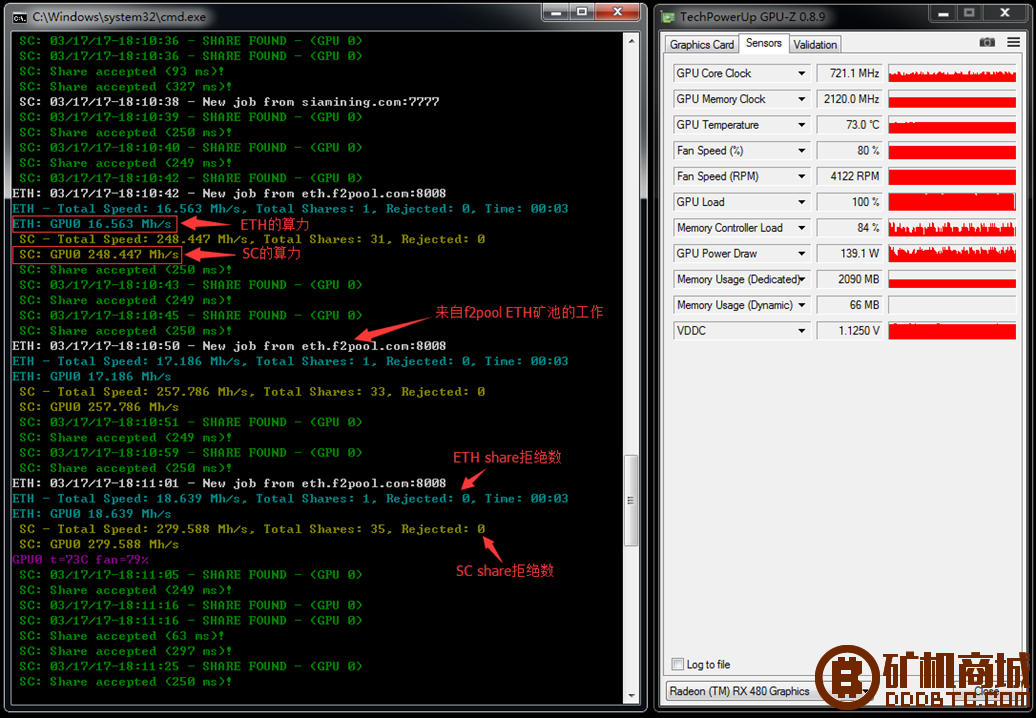The image size is (1036, 718).
Task: Expand the VDDC sensor dropdown
Action: coord(801,331)
